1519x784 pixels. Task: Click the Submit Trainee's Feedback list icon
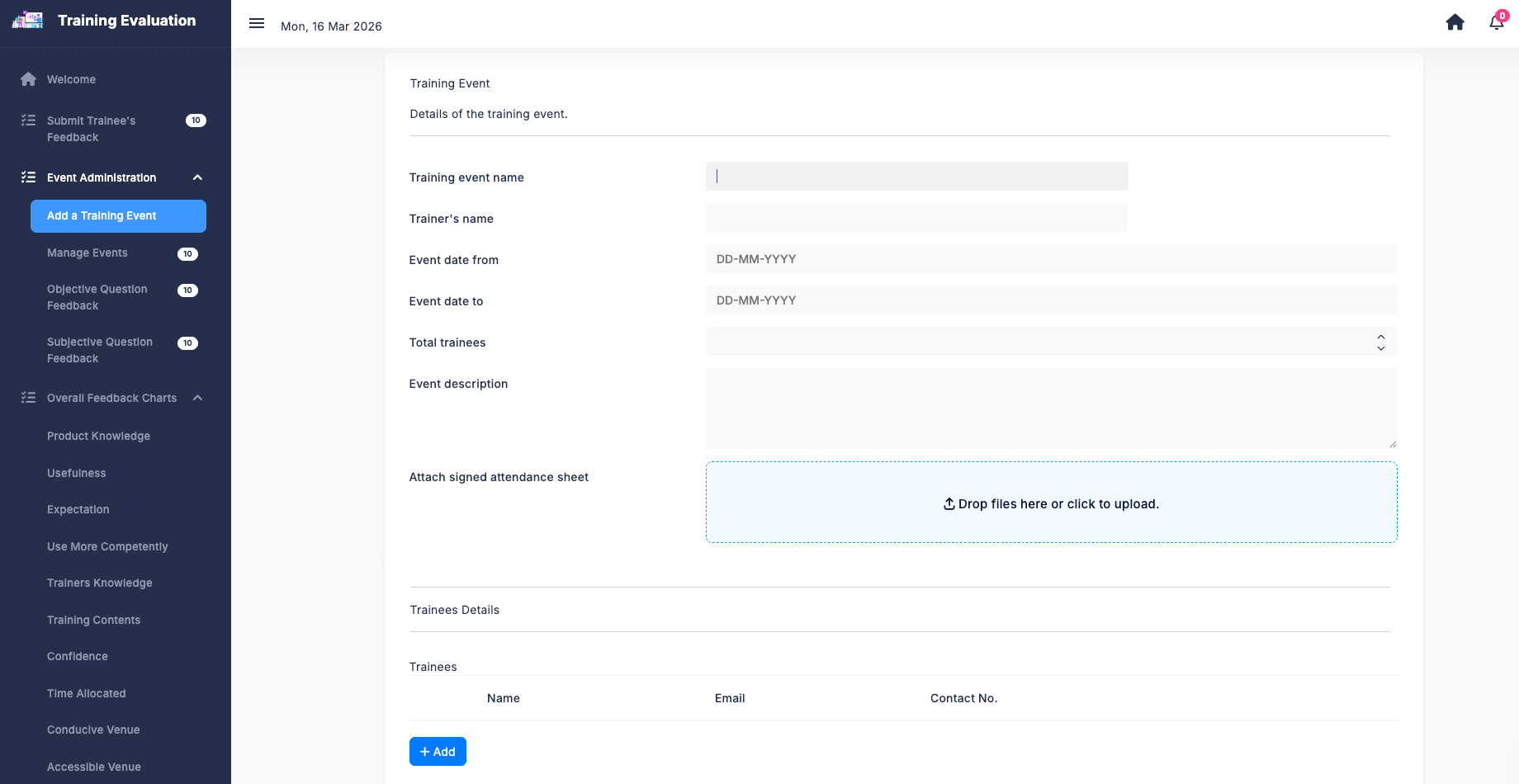pos(28,120)
